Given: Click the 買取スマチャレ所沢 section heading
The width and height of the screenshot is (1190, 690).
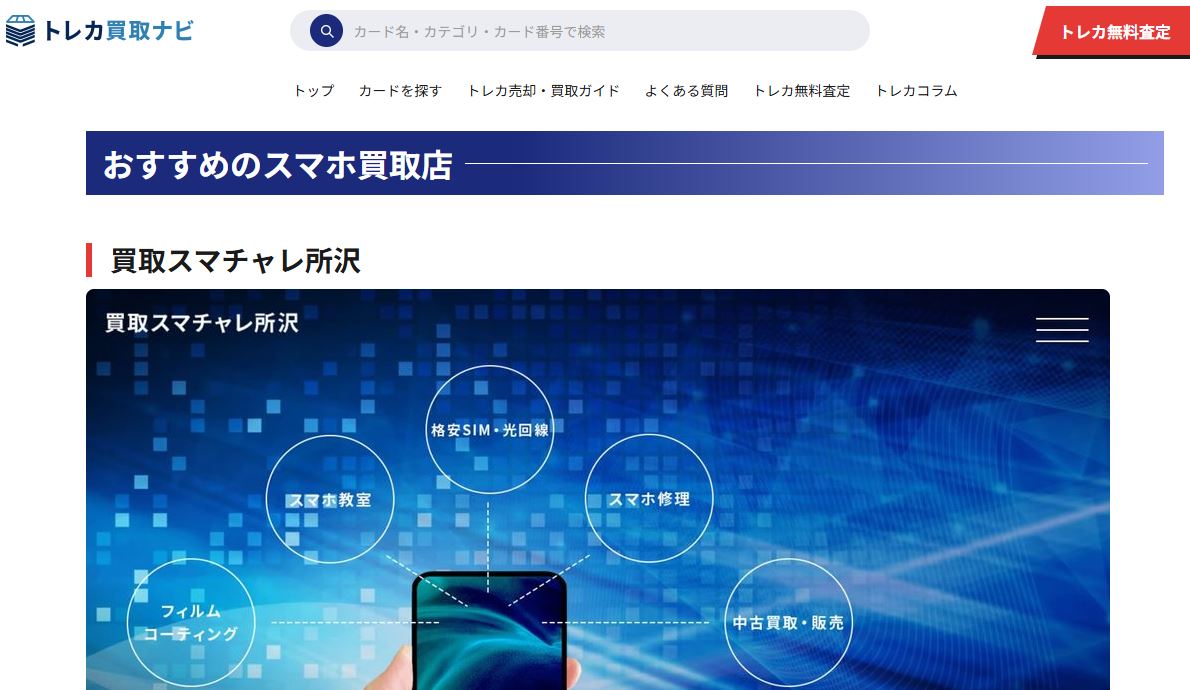Looking at the screenshot, I should pos(235,260).
